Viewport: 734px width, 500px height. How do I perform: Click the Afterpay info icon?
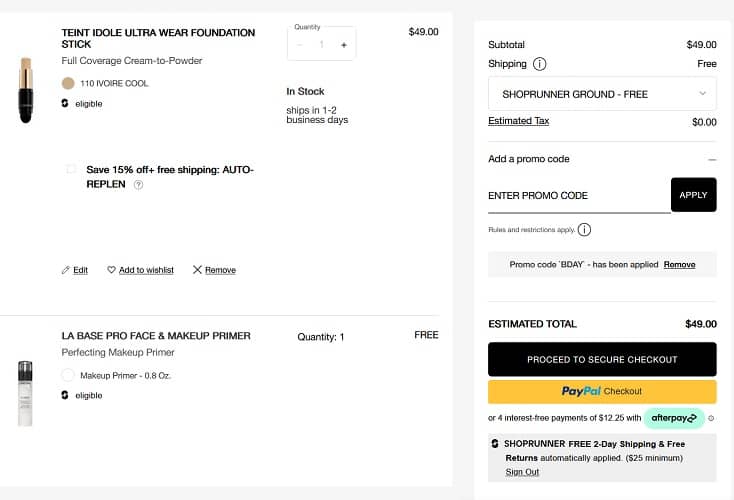click(x=711, y=418)
